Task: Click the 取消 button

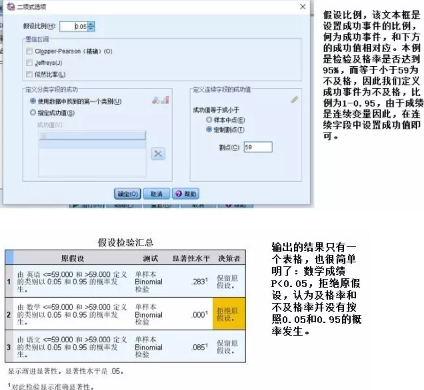Action: 156,194
